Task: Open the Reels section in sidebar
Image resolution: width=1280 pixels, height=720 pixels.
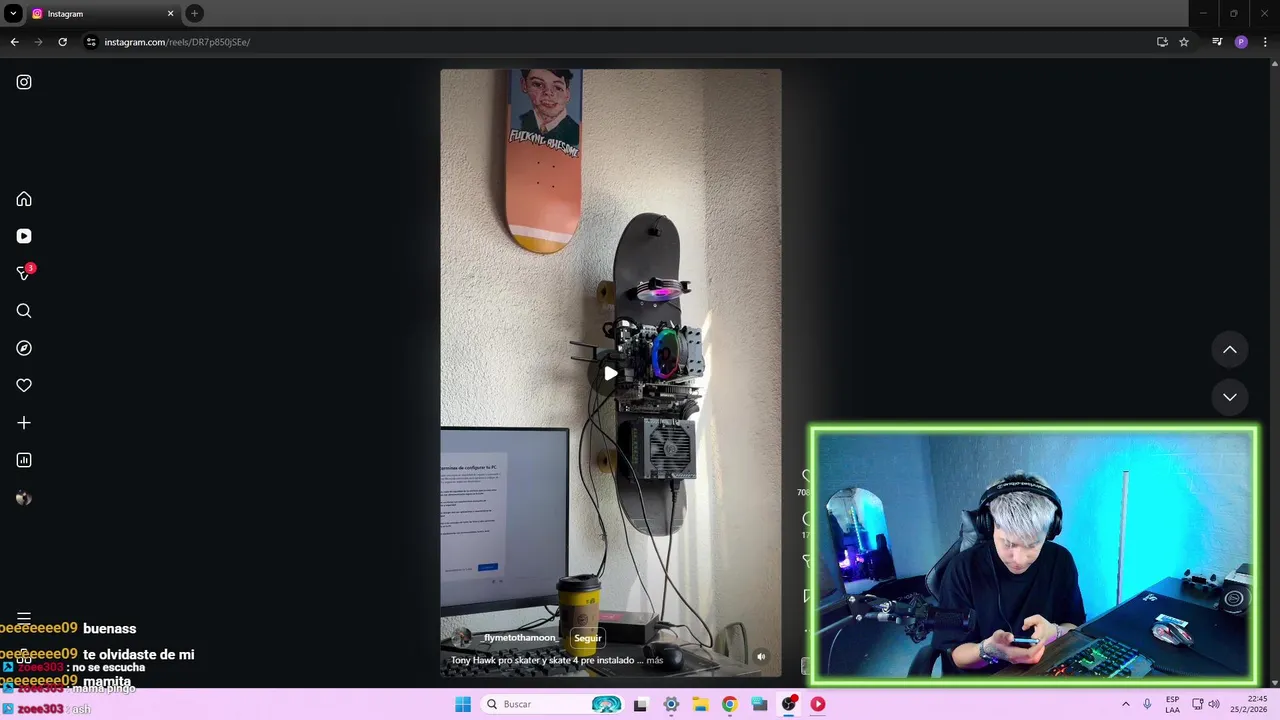Action: point(24,236)
